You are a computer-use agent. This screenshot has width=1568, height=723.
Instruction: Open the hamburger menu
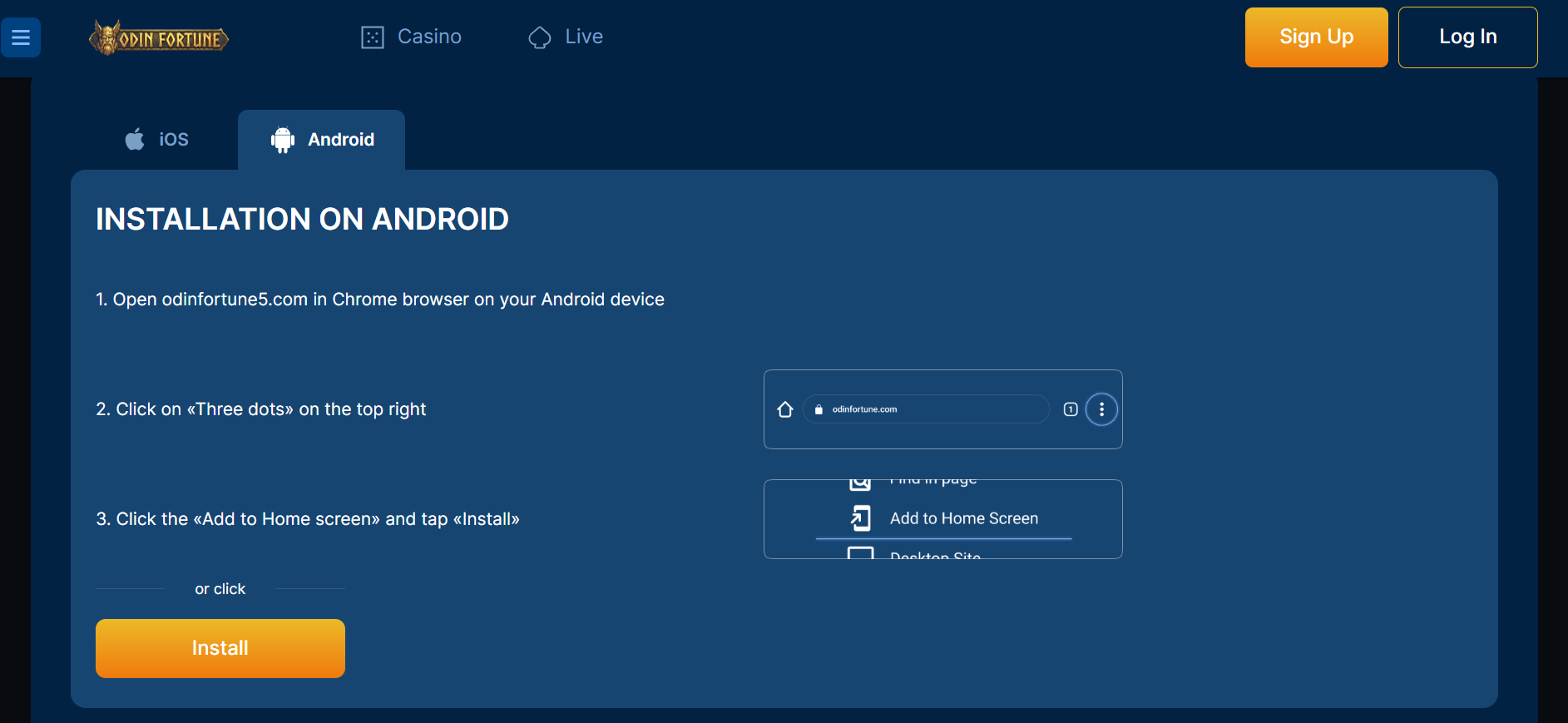[21, 37]
